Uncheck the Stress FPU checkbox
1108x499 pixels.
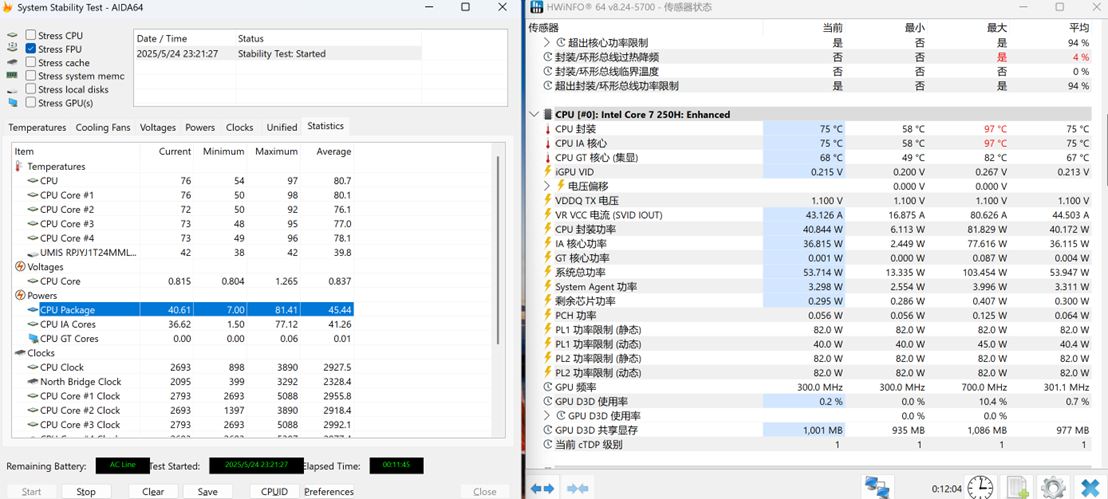31,49
